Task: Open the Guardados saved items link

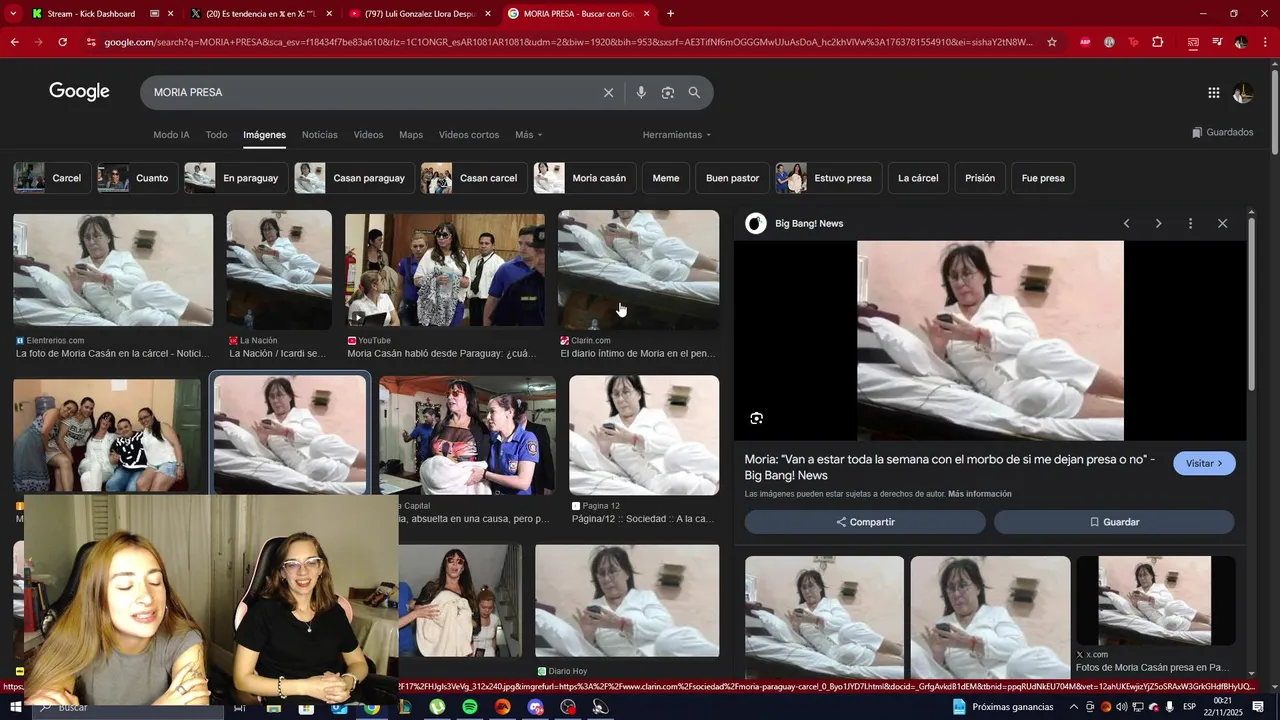Action: [x=1222, y=132]
